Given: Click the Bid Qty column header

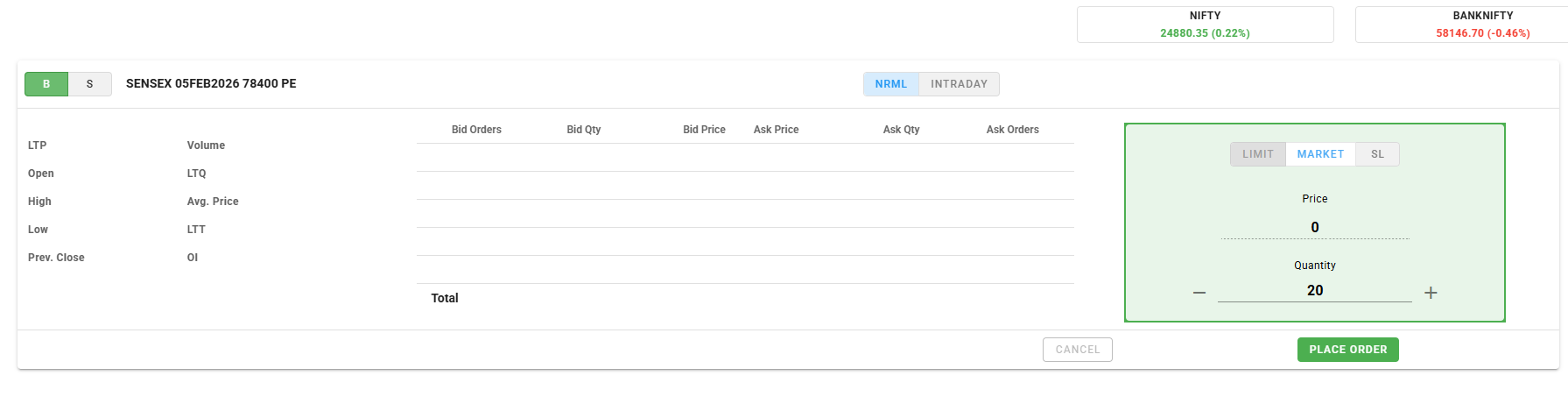Looking at the screenshot, I should (x=583, y=130).
